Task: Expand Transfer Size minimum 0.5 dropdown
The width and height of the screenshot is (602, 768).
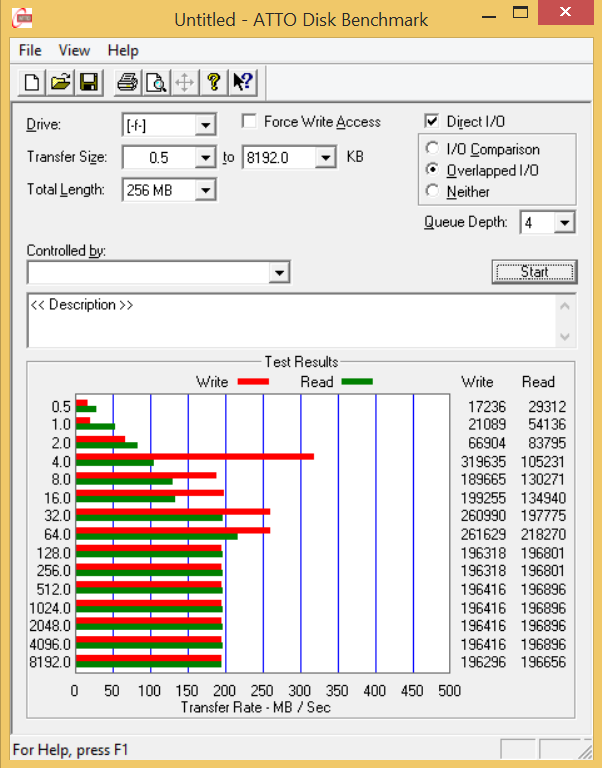Action: tap(205, 158)
